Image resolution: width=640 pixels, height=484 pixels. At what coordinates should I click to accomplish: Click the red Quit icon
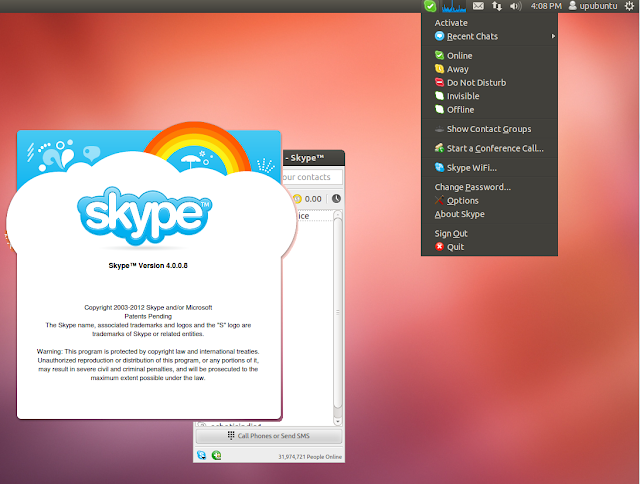(439, 246)
